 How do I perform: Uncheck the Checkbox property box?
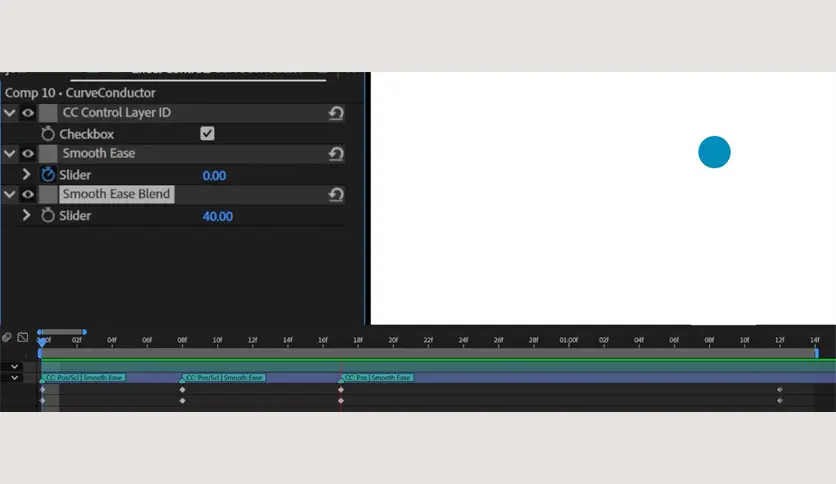click(x=207, y=133)
